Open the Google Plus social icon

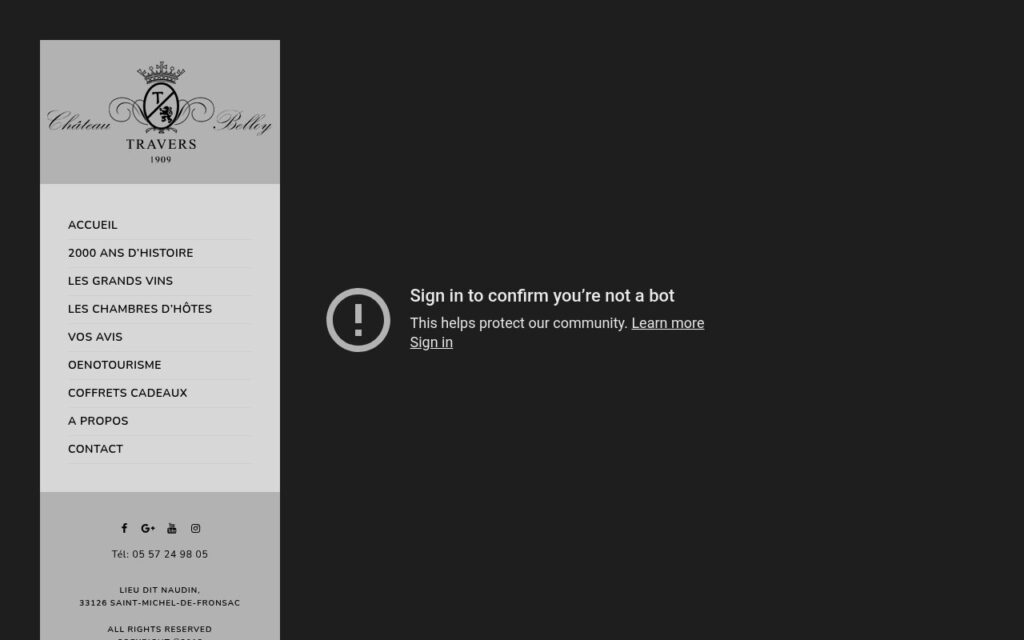click(148, 528)
